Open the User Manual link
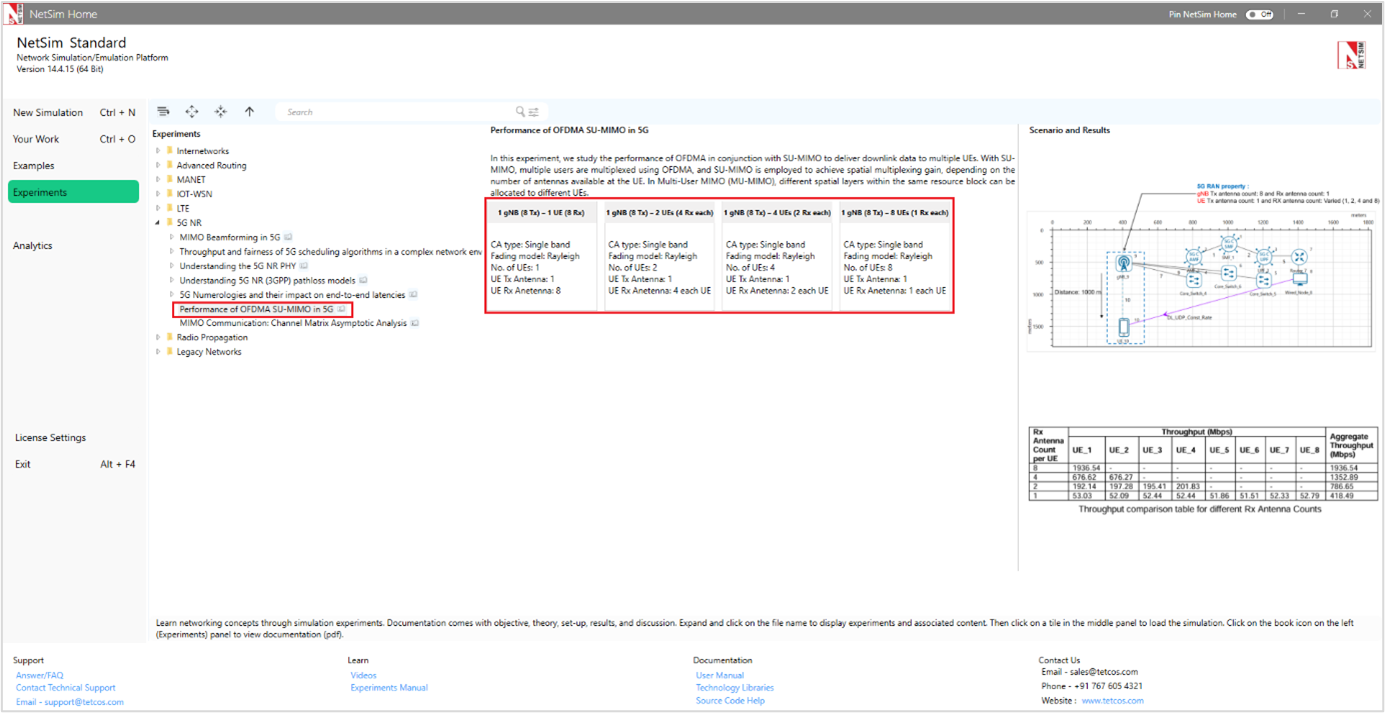Viewport: 1385px width, 713px height. click(720, 675)
